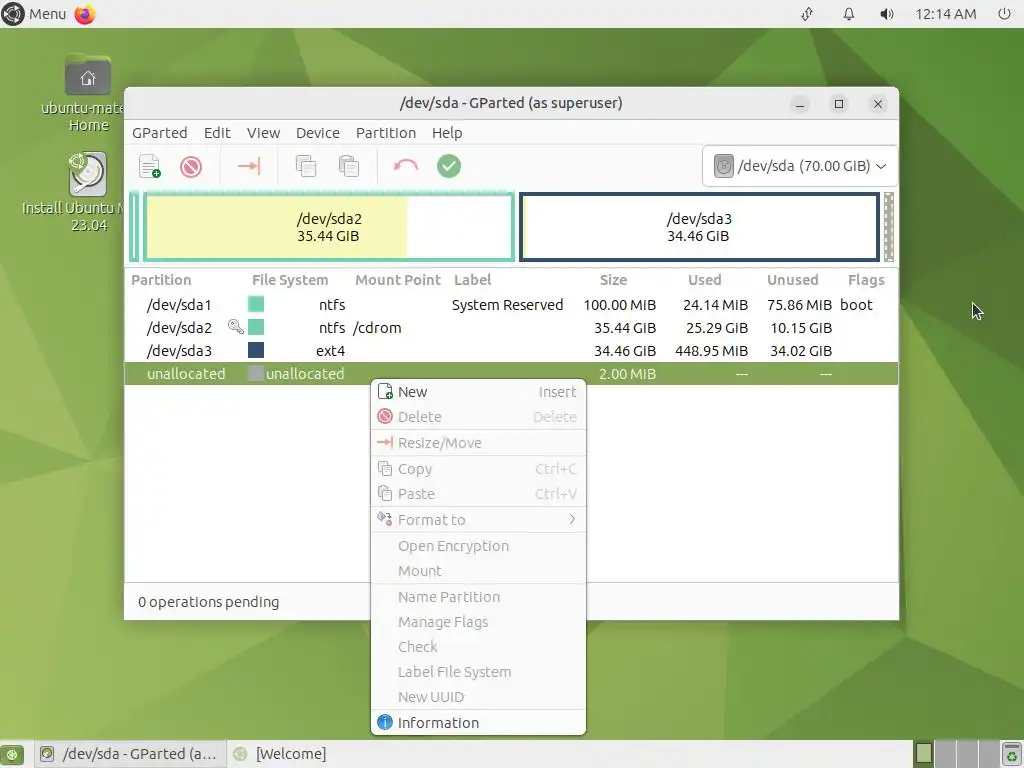Click Name Partition in the context menu
1024x768 pixels.
(x=478, y=597)
